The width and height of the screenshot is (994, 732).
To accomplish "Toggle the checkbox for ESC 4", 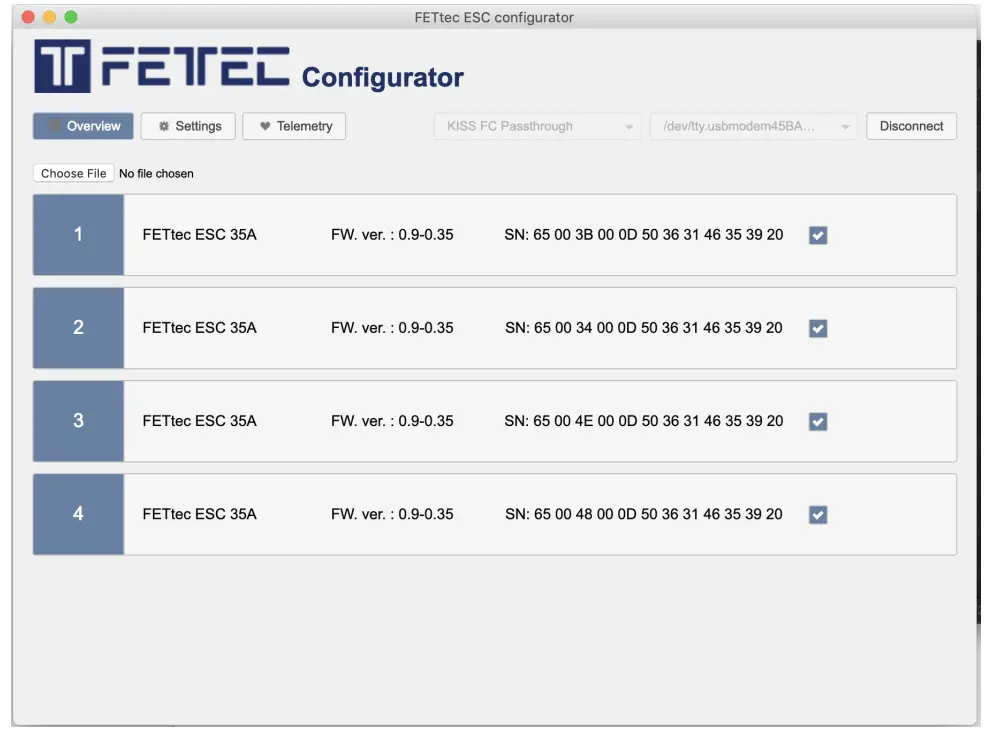I will coord(818,515).
